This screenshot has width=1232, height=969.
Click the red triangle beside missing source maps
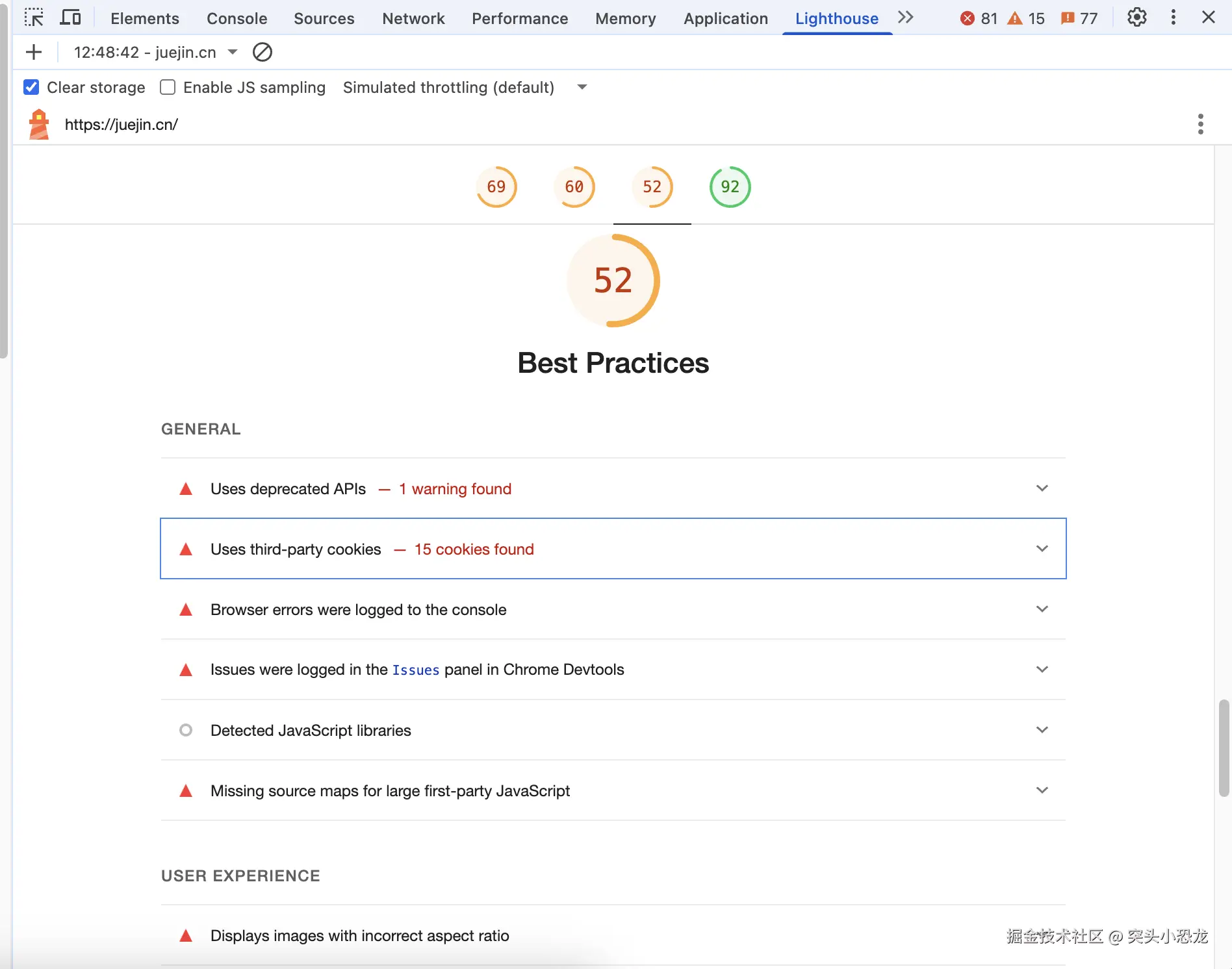pos(186,790)
